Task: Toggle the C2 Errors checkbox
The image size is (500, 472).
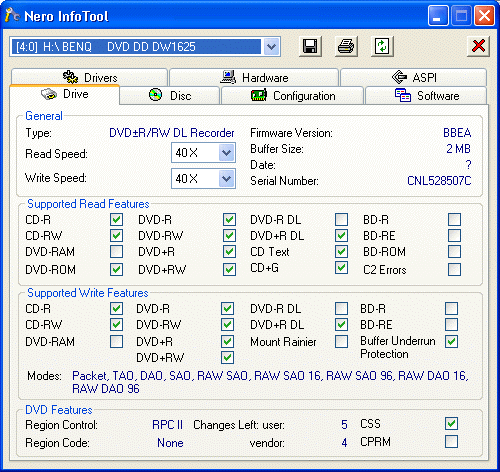Action: tap(454, 269)
